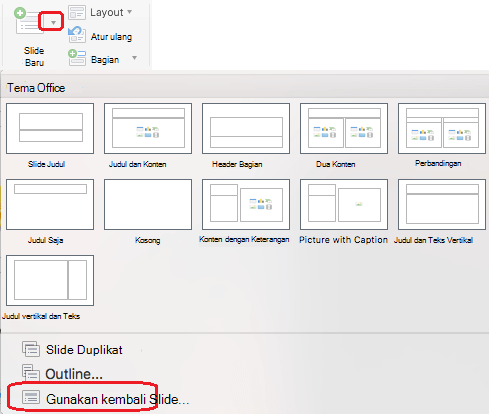489x414 pixels.
Task: Click the Slide Duplikat icon
Action: pos(31,349)
